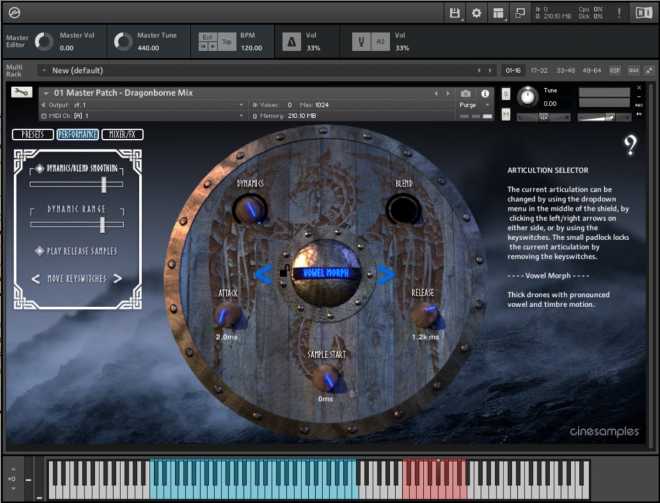Toggle rack header size icon
660x503 pixels.
[649, 70]
